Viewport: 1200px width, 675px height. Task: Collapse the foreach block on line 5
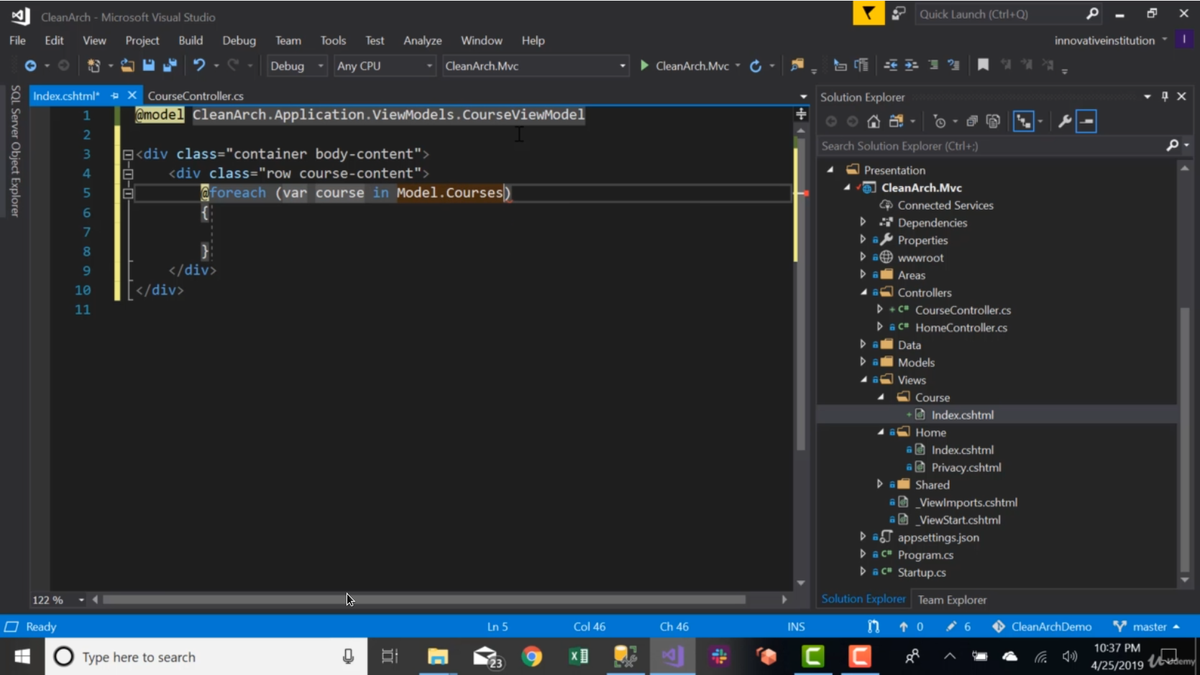[128, 194]
